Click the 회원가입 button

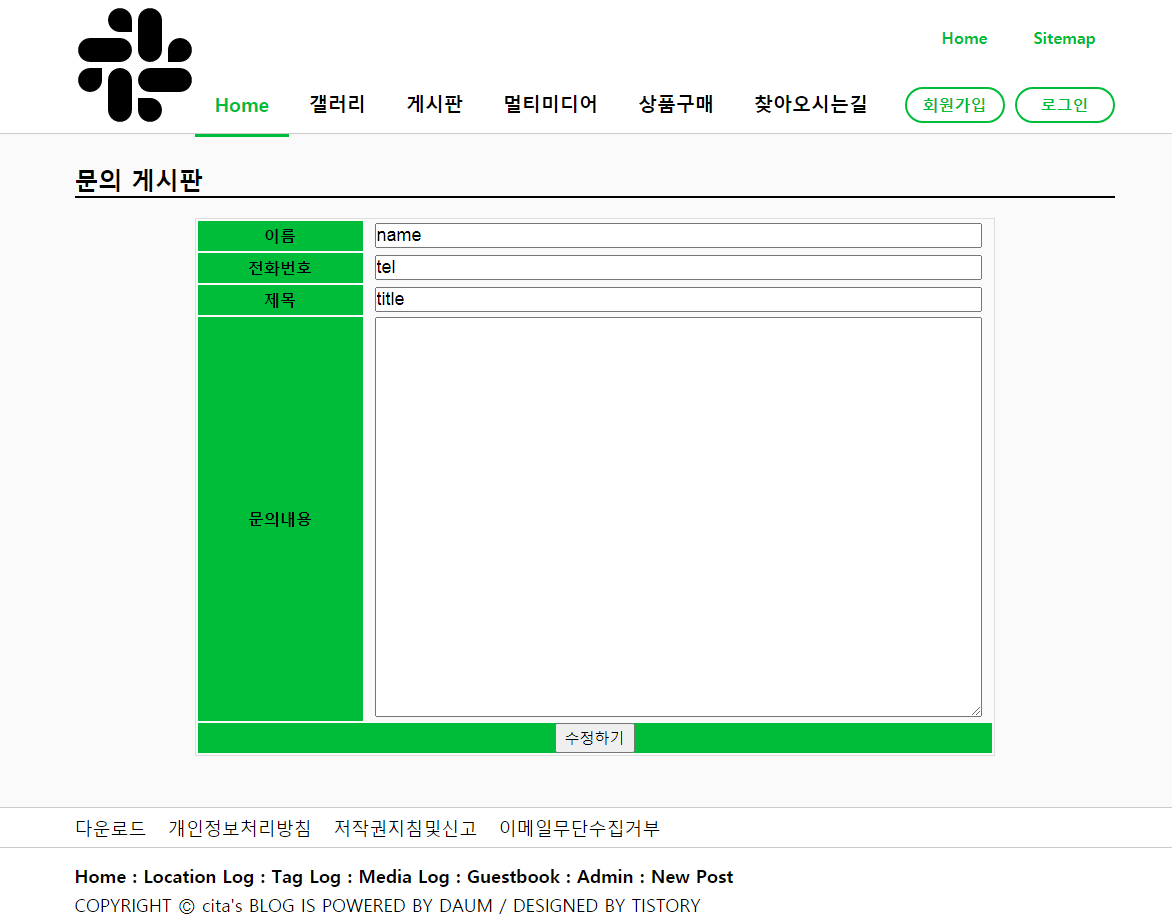click(x=954, y=104)
